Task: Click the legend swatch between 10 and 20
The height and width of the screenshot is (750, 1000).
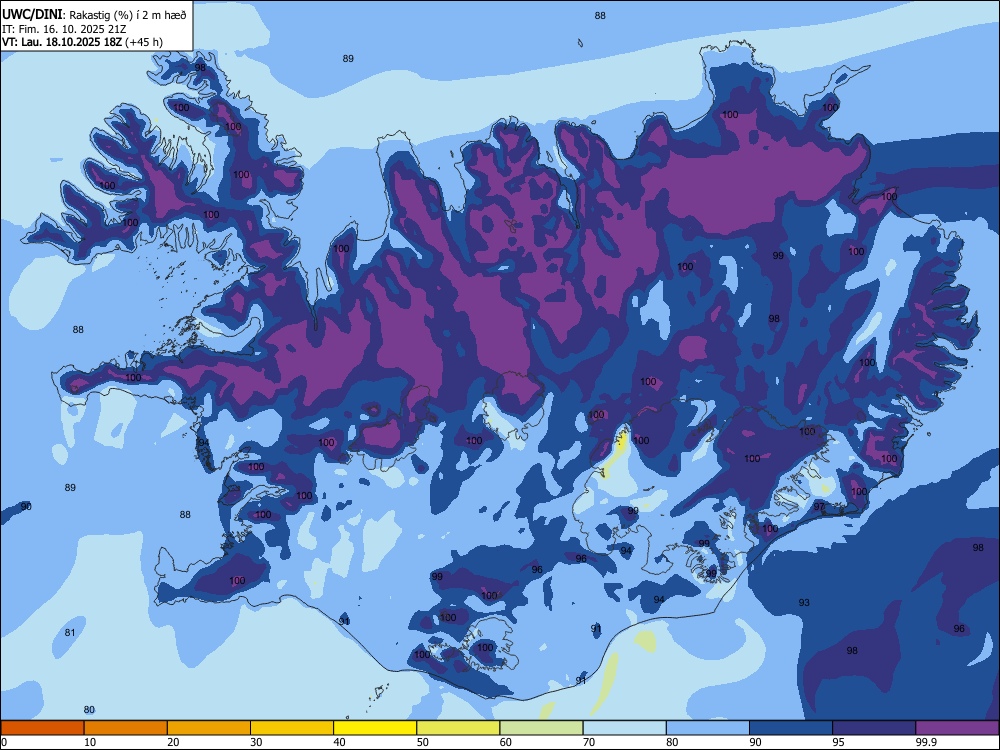Action: [x=126, y=728]
